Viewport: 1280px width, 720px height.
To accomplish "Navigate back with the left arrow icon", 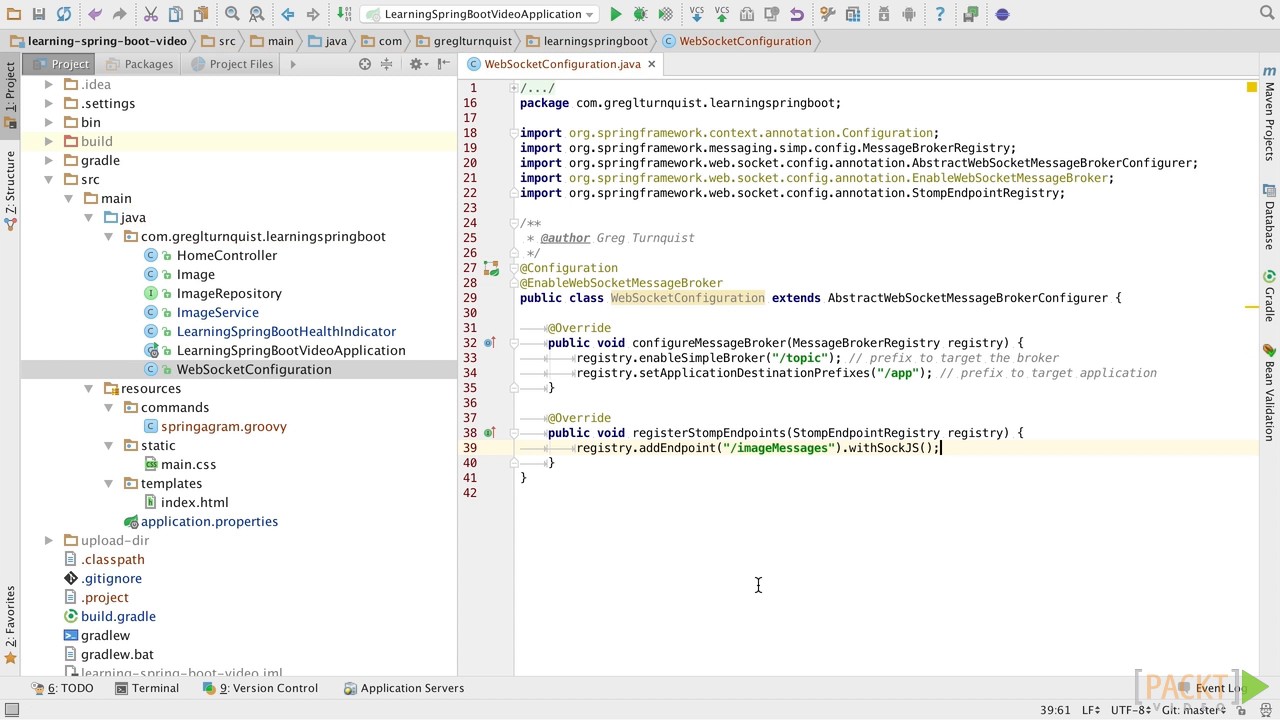I will 288,14.
